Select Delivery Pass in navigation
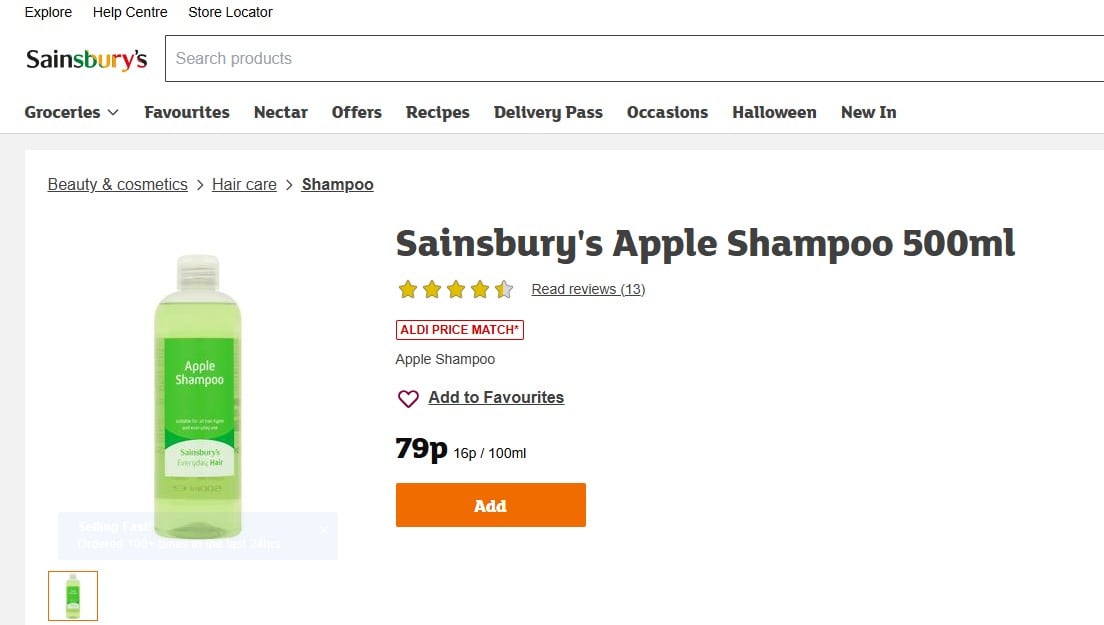This screenshot has height=625, width=1104. click(548, 112)
